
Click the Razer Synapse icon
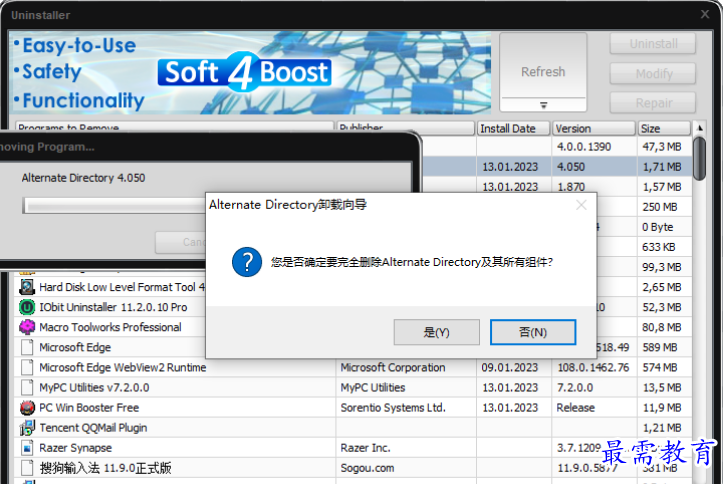(x=27, y=448)
